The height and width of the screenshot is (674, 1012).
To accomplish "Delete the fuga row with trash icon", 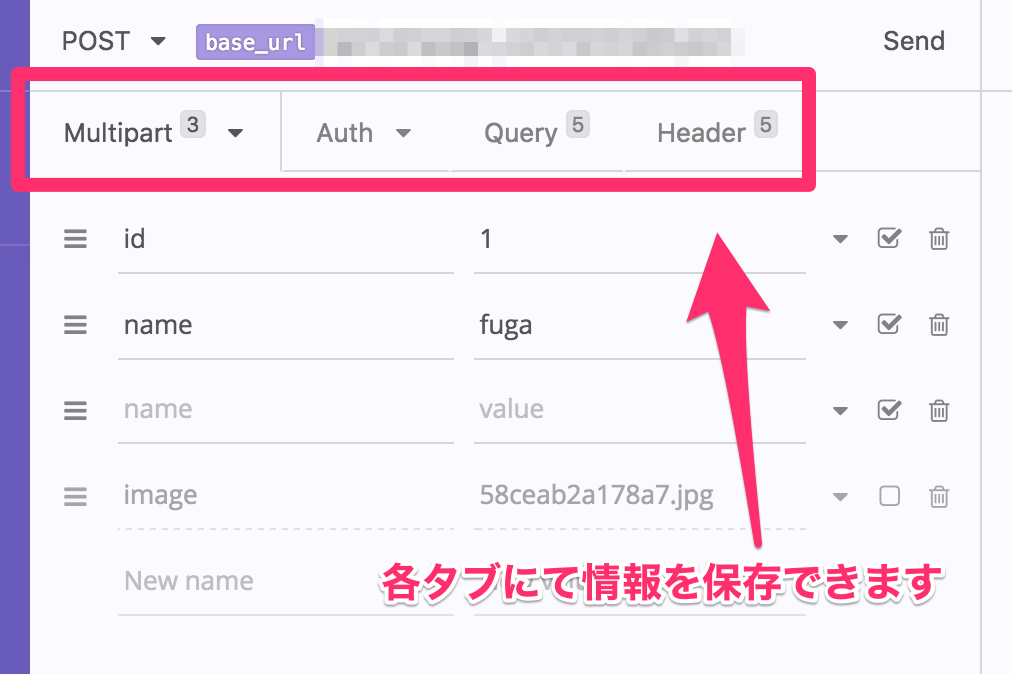I will (x=939, y=325).
